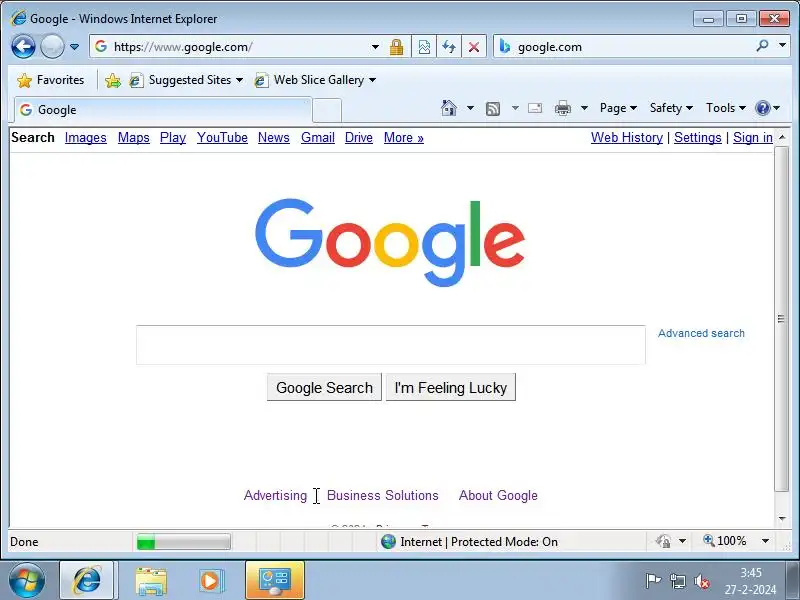Open the recent pages dropdown arrow
800x600 pixels.
74,47
